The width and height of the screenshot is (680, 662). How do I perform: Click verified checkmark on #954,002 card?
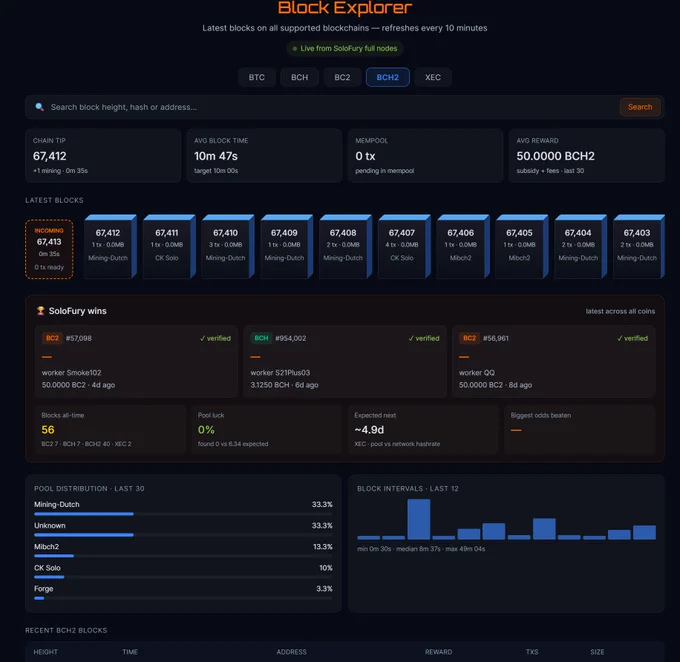pos(424,338)
